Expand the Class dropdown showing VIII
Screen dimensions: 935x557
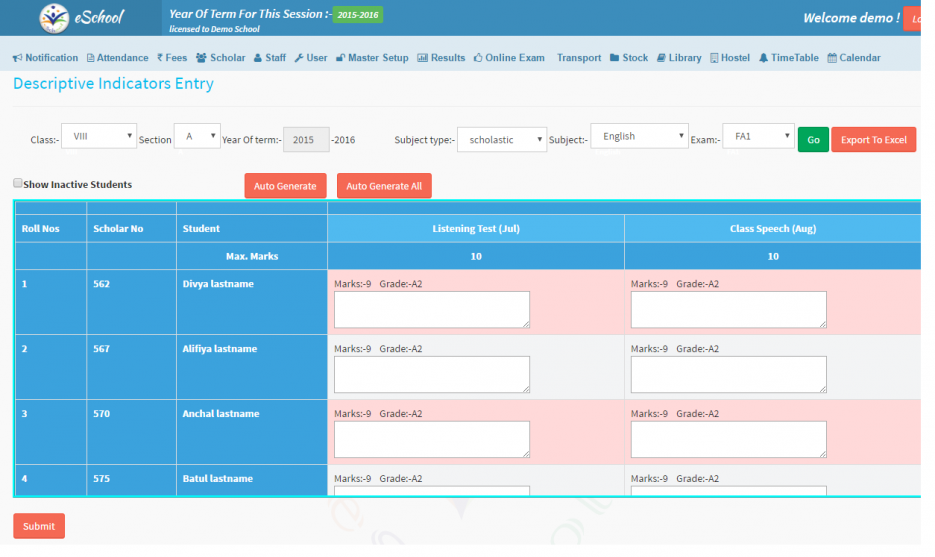click(x=99, y=136)
